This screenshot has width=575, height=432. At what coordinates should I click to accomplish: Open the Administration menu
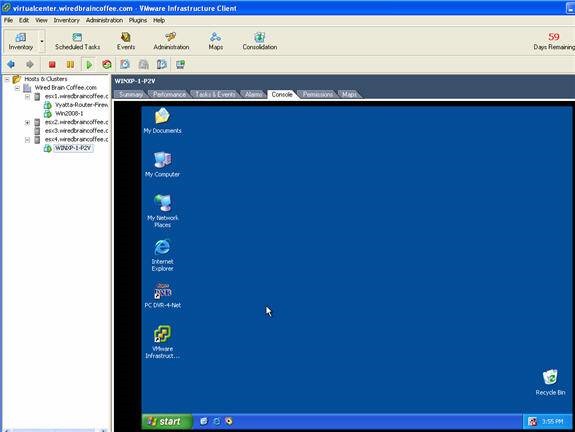pyautogui.click(x=104, y=20)
